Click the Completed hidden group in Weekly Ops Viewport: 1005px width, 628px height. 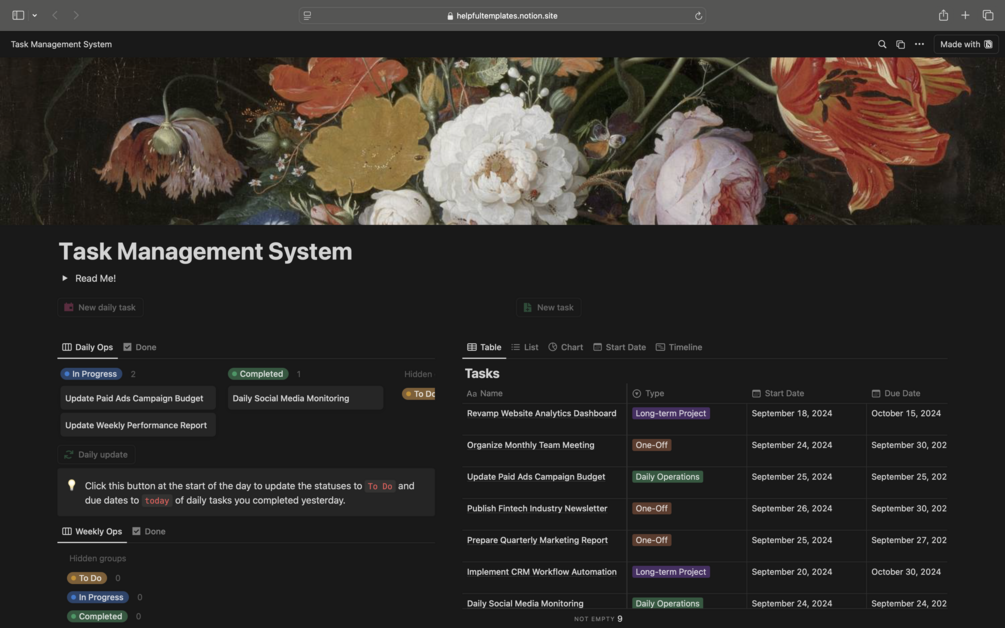[x=97, y=616]
